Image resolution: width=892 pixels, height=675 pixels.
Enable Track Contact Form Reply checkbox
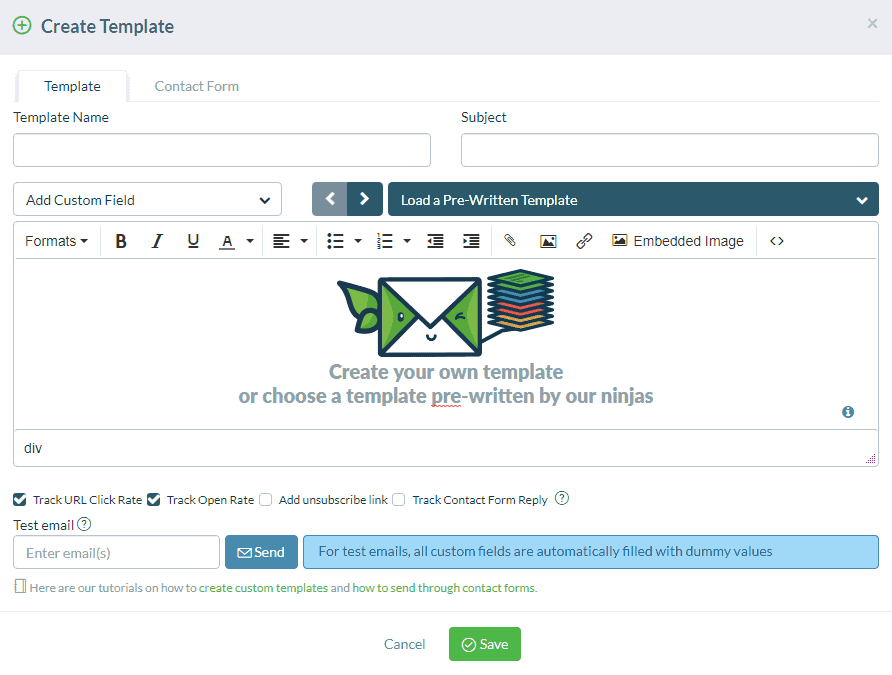tap(399, 499)
